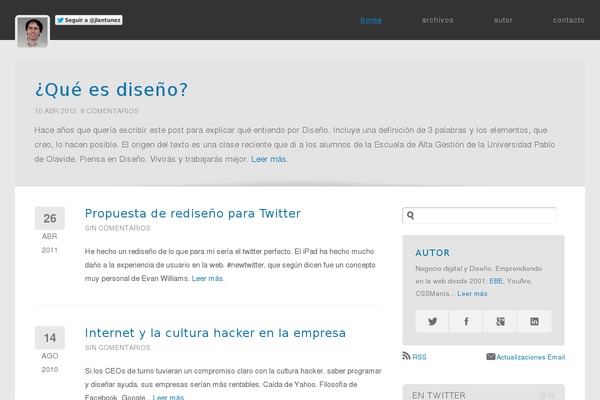The width and height of the screenshot is (600, 400).
Task: Click 8 COMENTARIOS under featured post
Action: tap(109, 111)
